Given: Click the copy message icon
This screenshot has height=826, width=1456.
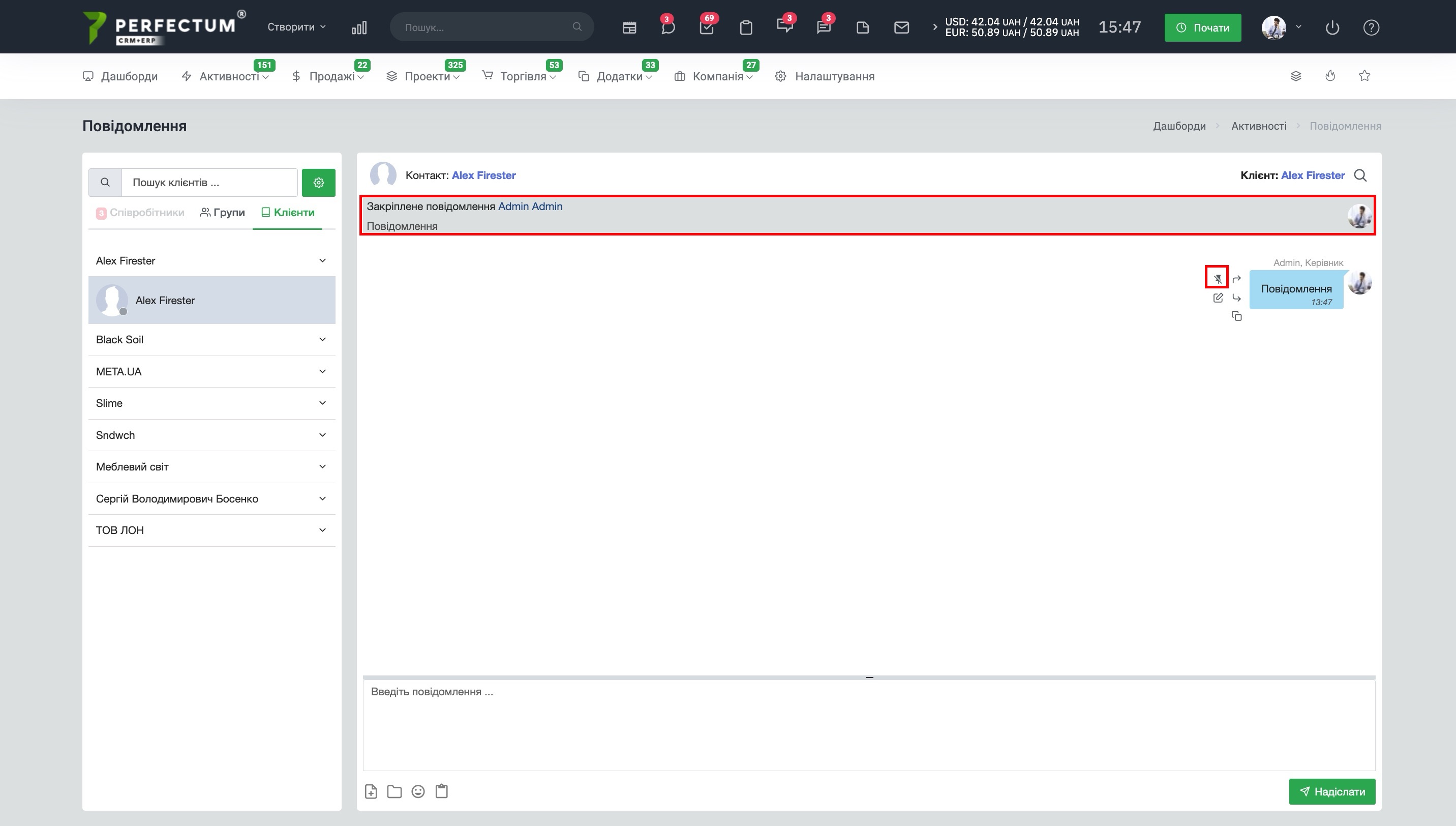Looking at the screenshot, I should [1236, 316].
